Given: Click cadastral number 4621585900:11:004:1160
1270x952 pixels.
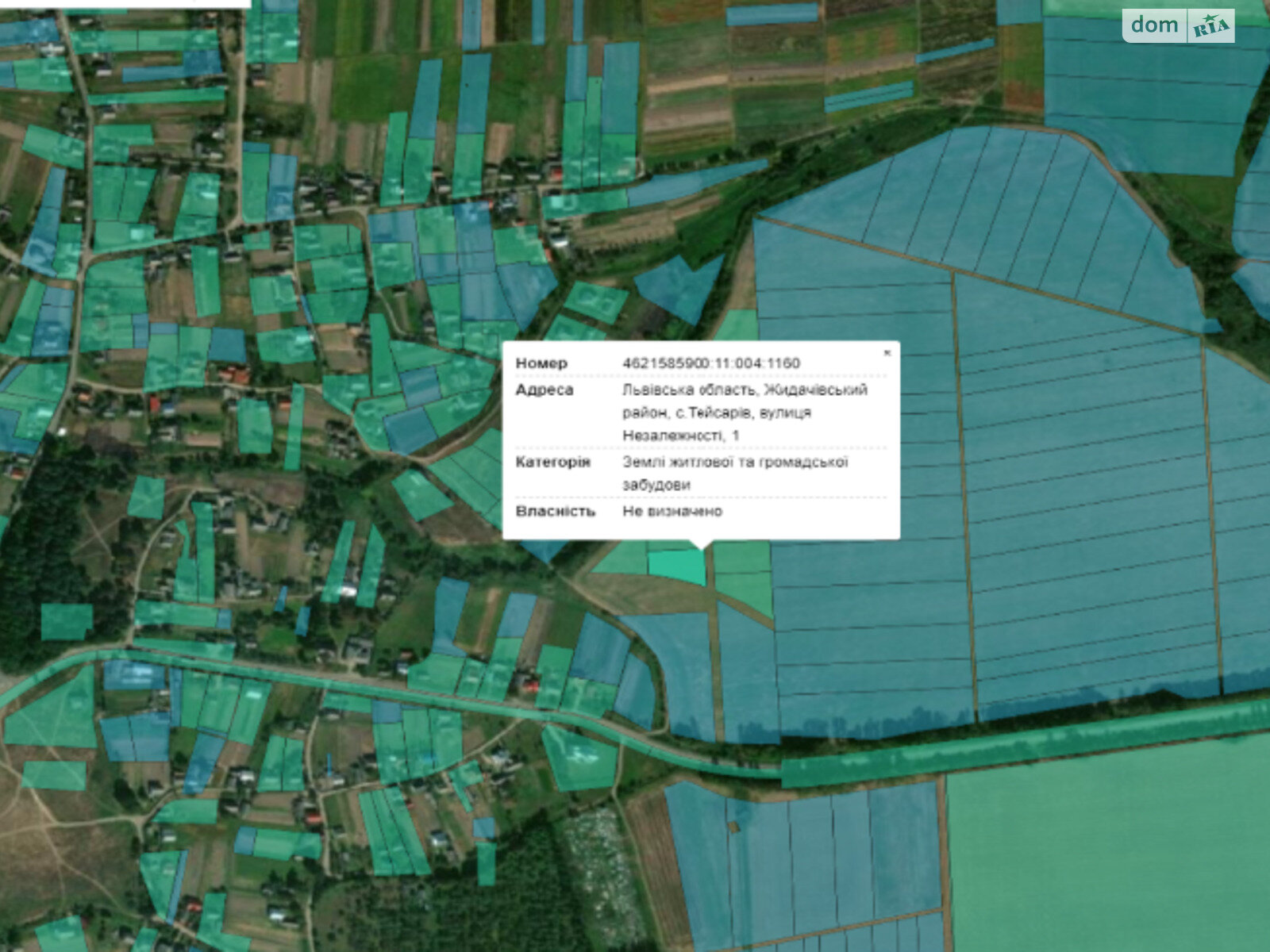Looking at the screenshot, I should coord(711,363).
